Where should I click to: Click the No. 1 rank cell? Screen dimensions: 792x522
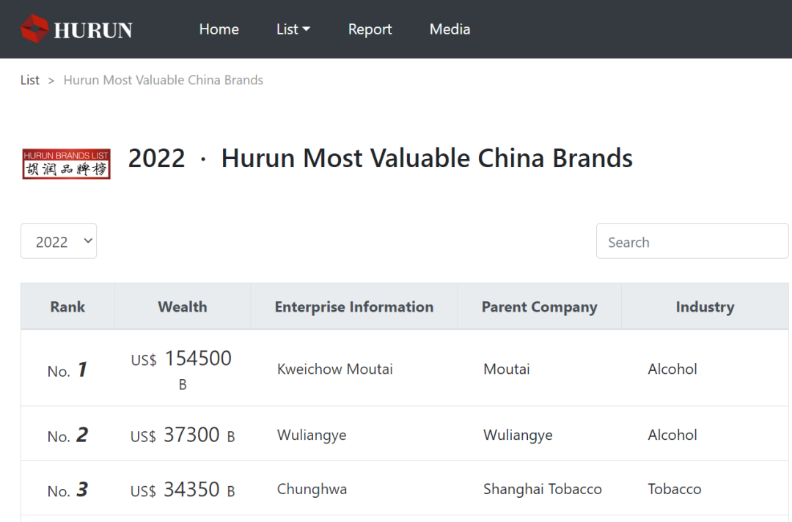pos(67,370)
